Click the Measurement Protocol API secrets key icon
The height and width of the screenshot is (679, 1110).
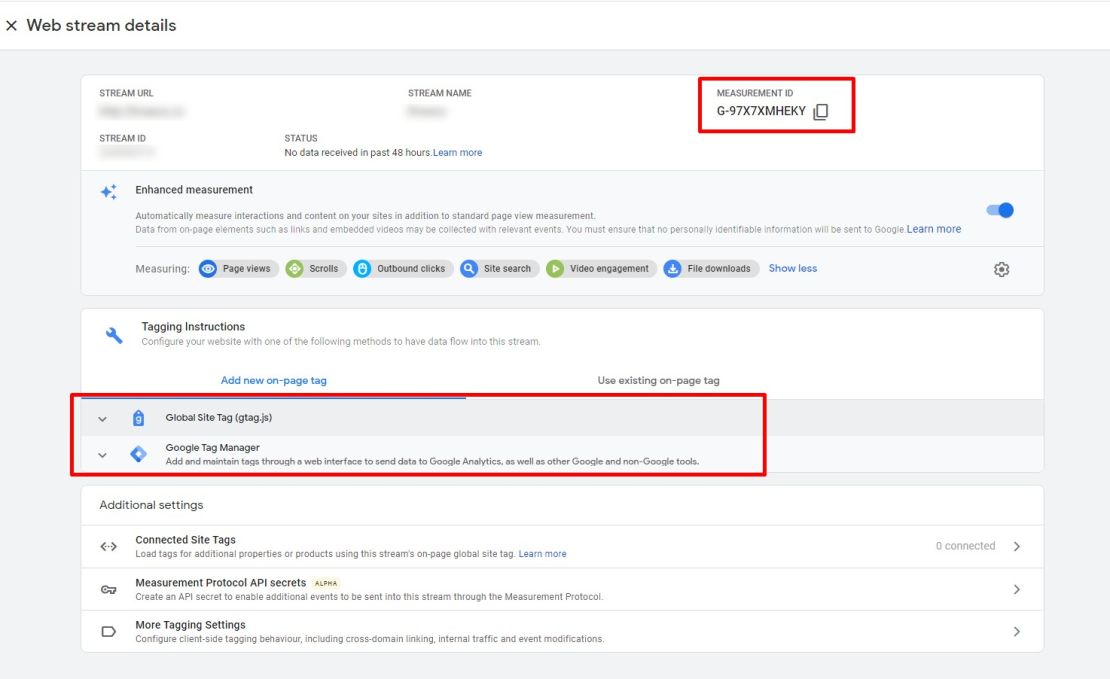pos(108,589)
